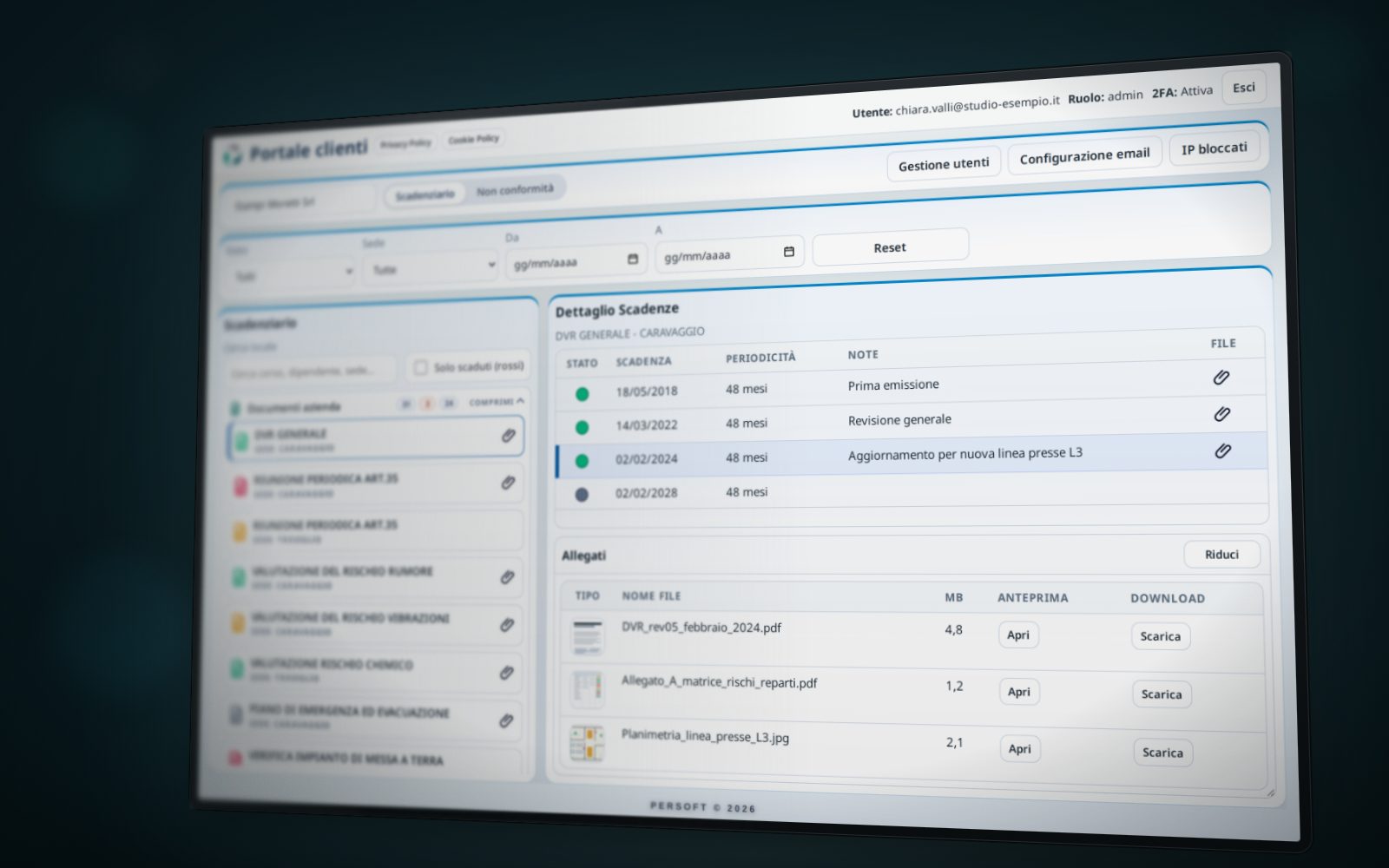Select the Scadenziario tab
The image size is (1389, 868).
pyautogui.click(x=425, y=194)
